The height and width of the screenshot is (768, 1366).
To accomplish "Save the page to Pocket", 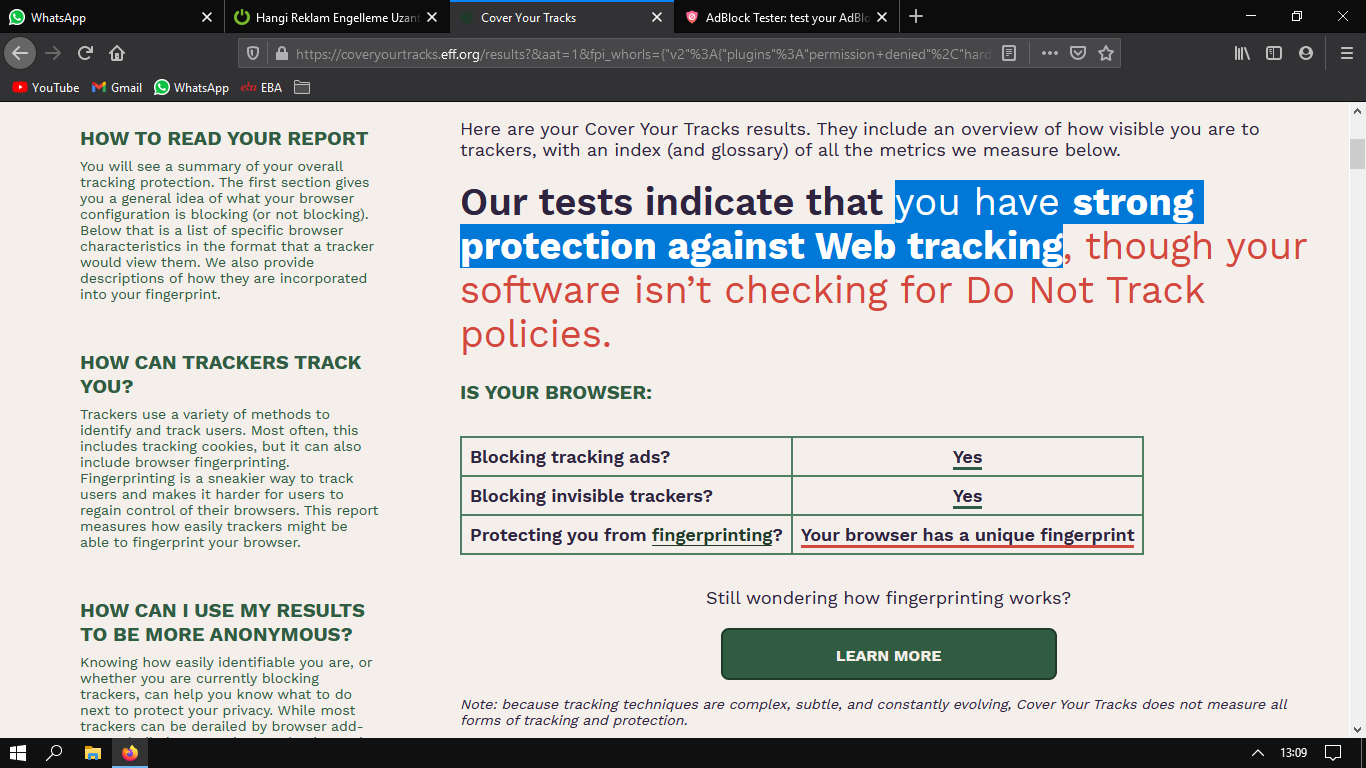I will [1078, 53].
